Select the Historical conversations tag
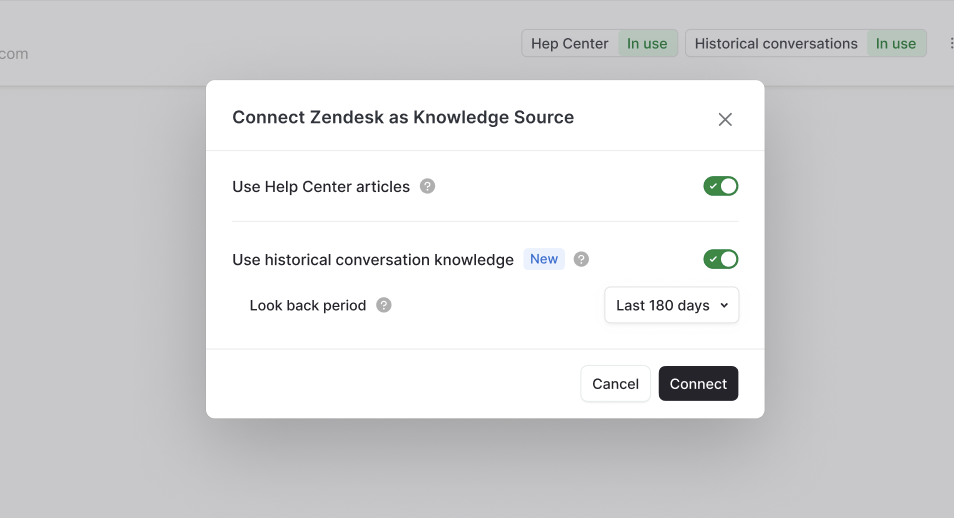The height and width of the screenshot is (518, 954). point(776,43)
